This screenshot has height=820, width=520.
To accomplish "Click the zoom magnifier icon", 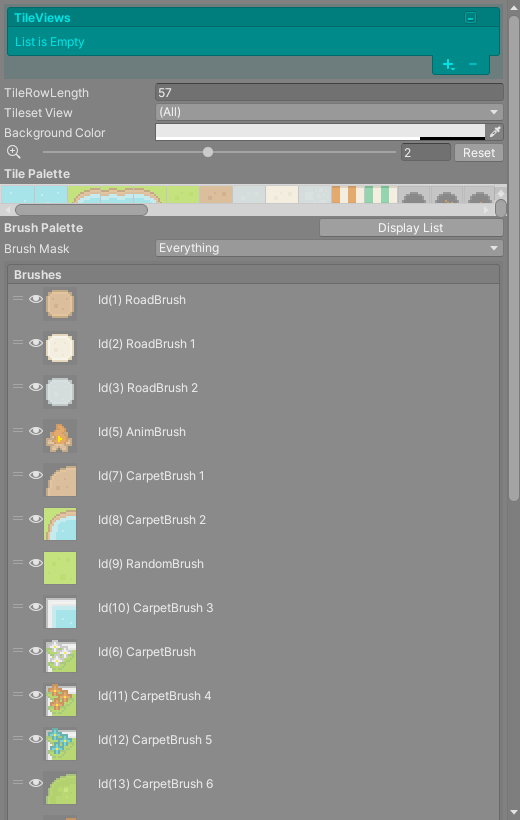I will [14, 152].
